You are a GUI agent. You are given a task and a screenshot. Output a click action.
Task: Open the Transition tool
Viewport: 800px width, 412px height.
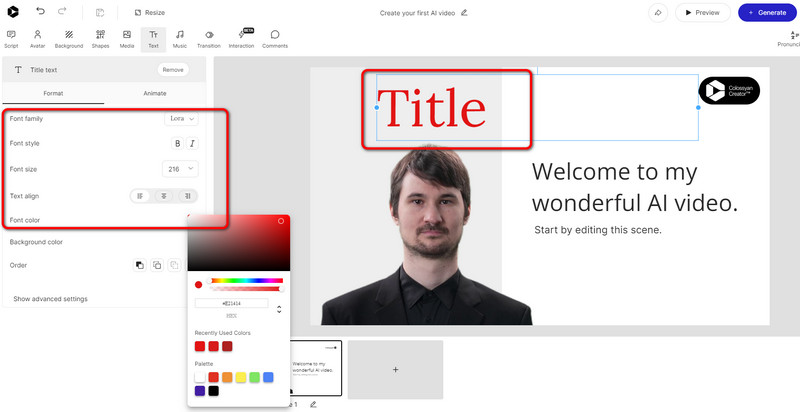[209, 39]
